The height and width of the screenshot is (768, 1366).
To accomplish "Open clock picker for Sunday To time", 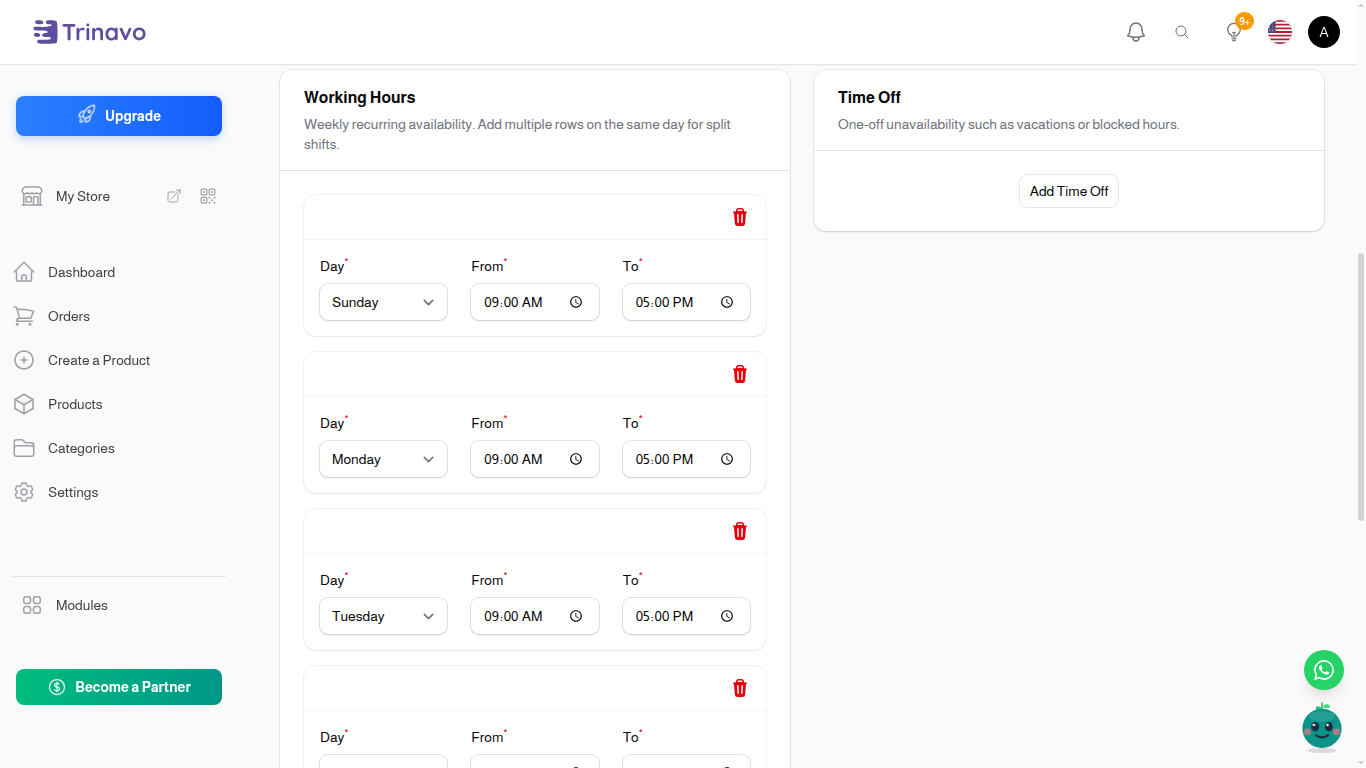I will pos(727,302).
